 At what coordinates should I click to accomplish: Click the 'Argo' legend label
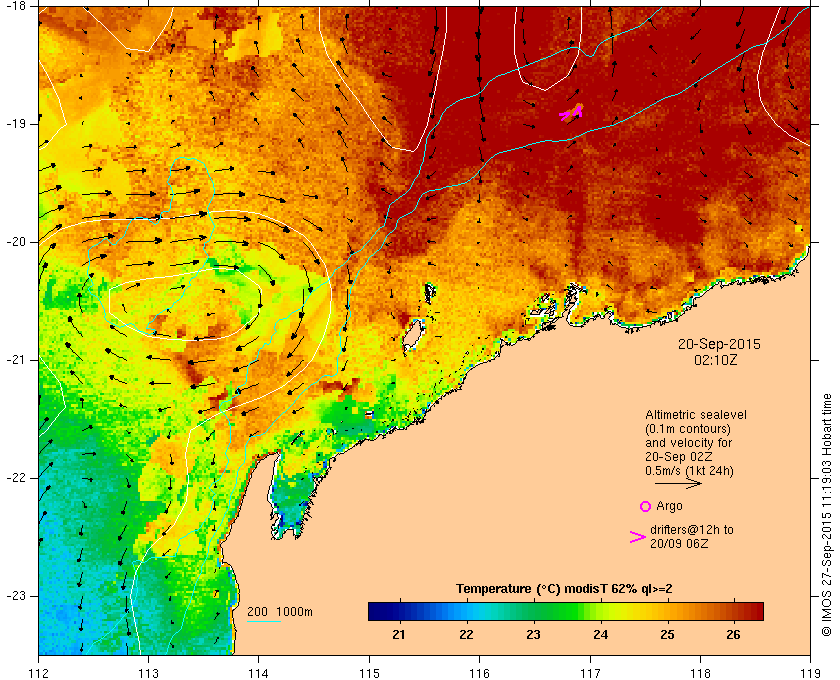click(670, 506)
